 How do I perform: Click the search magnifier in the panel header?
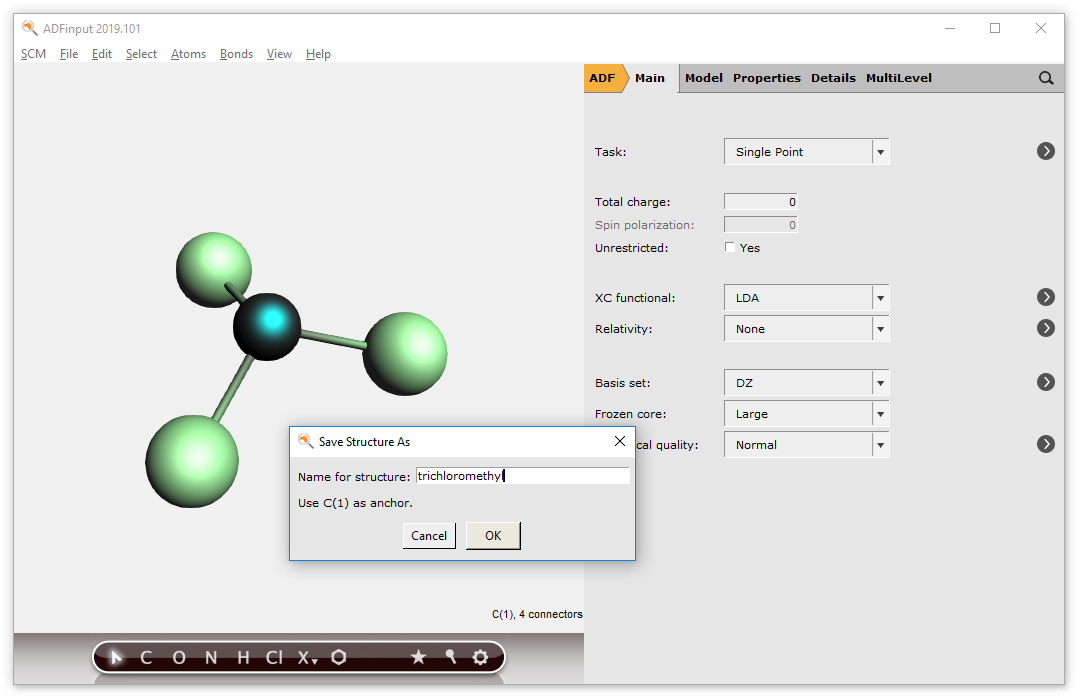[1046, 77]
